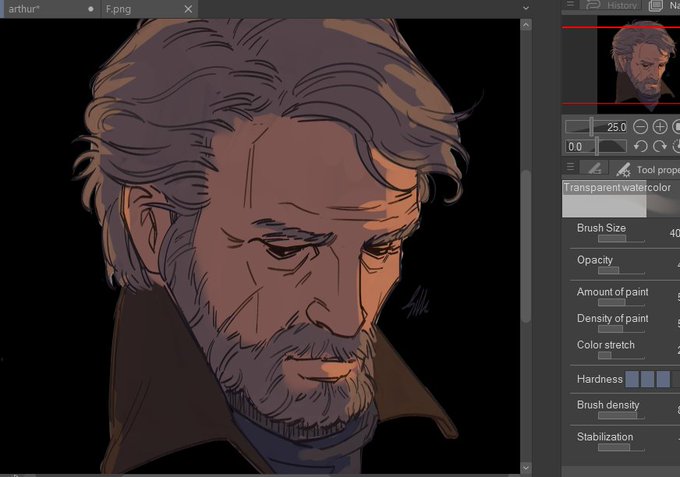The height and width of the screenshot is (477, 680).
Task: Click the Navigator portrait thumbnail preview
Action: pos(638,65)
